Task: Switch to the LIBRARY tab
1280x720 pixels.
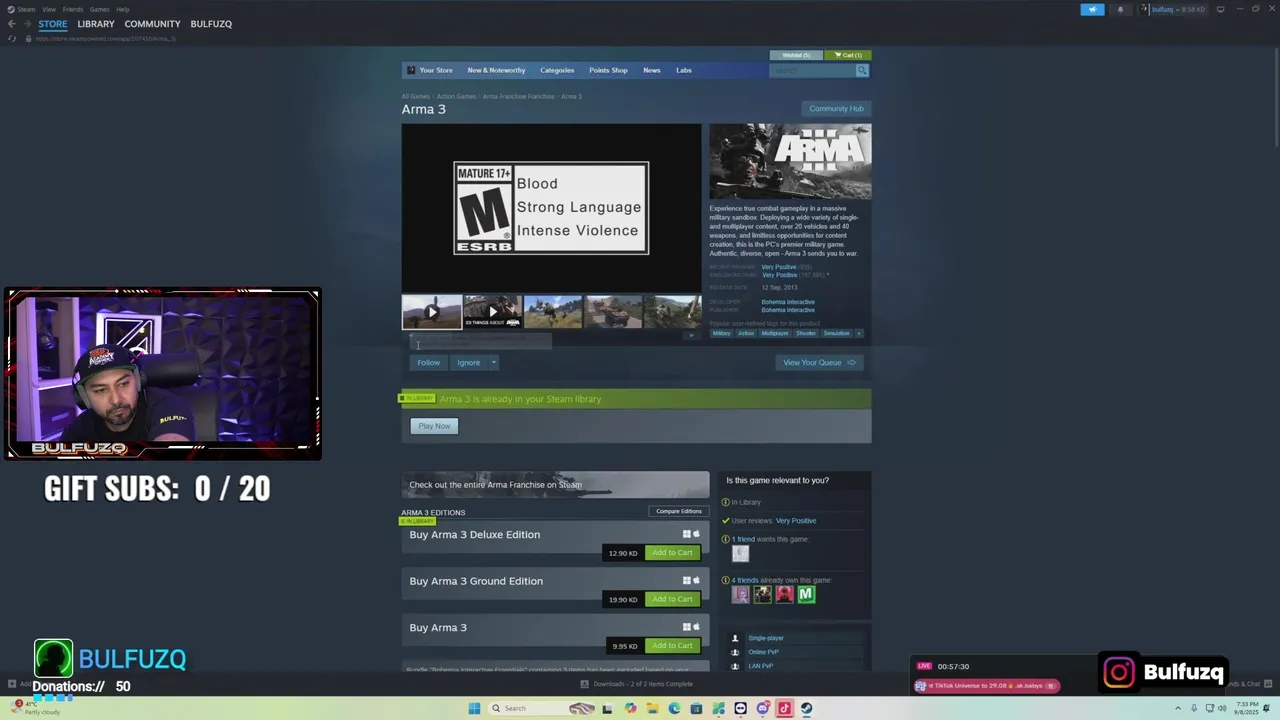Action: tap(96, 24)
